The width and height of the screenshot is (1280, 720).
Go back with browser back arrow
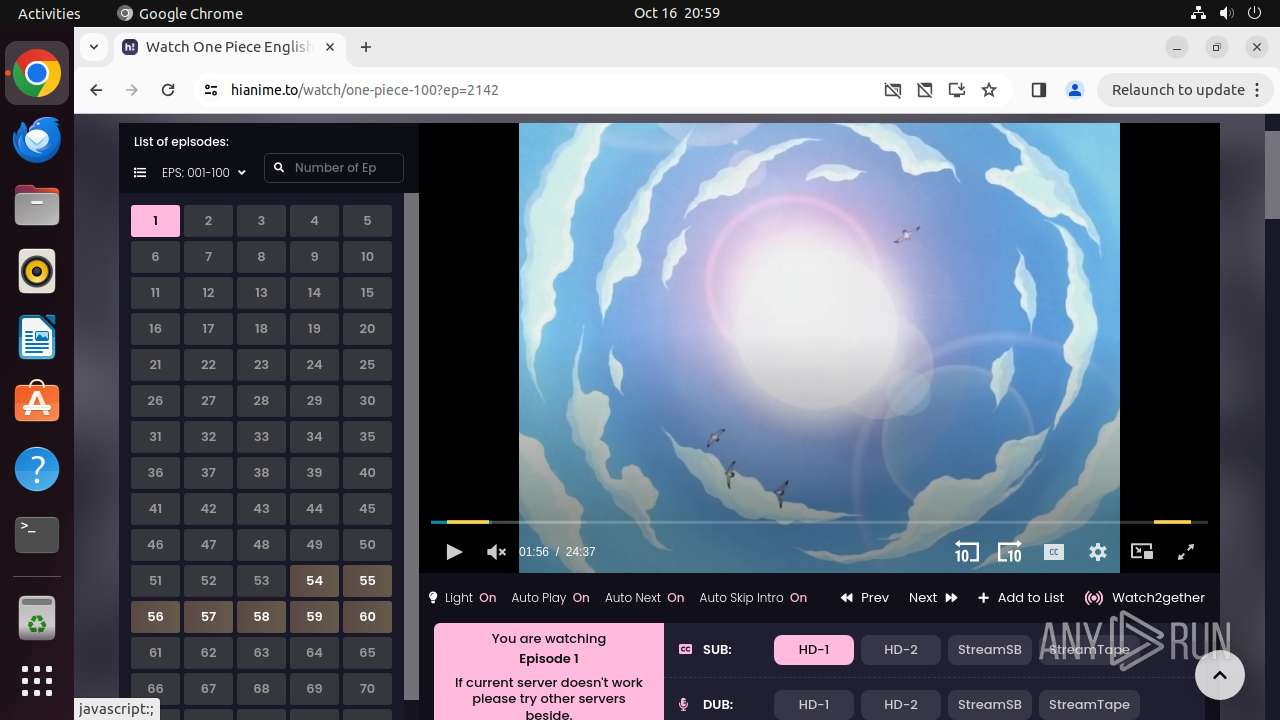(96, 90)
